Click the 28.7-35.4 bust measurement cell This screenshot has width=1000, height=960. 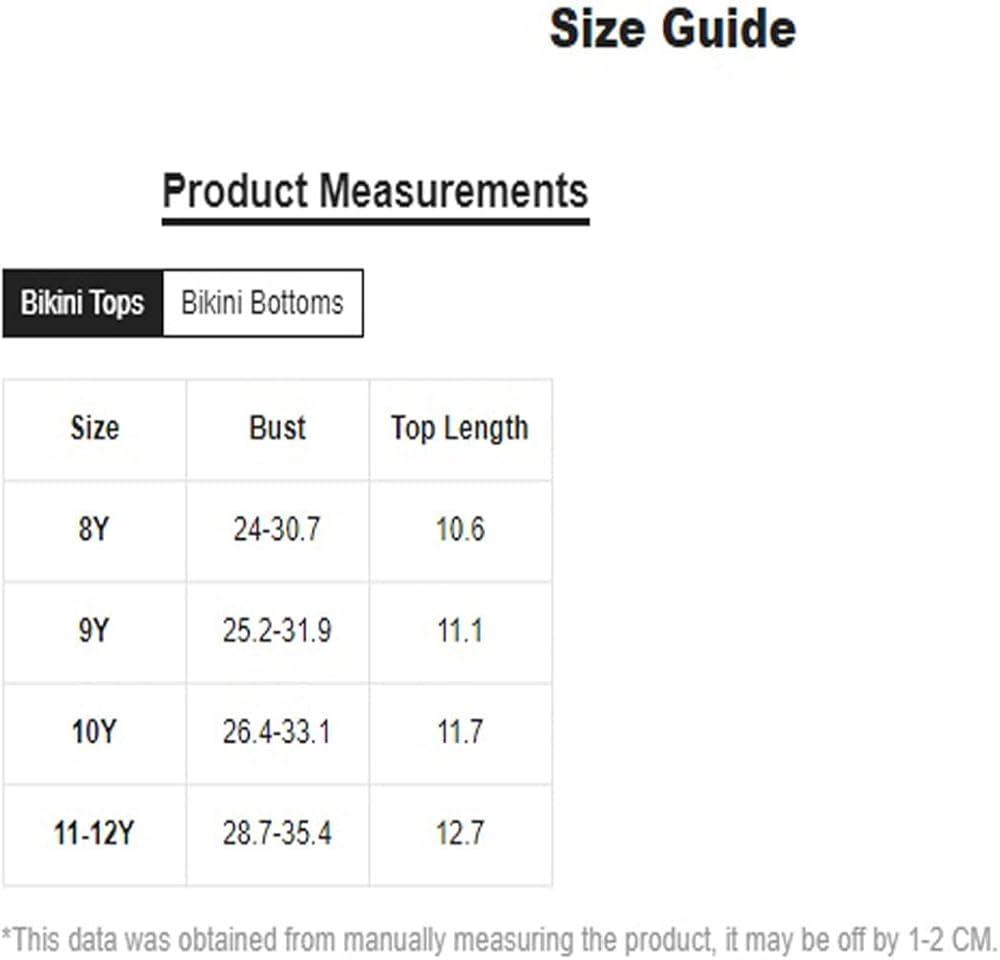point(277,834)
